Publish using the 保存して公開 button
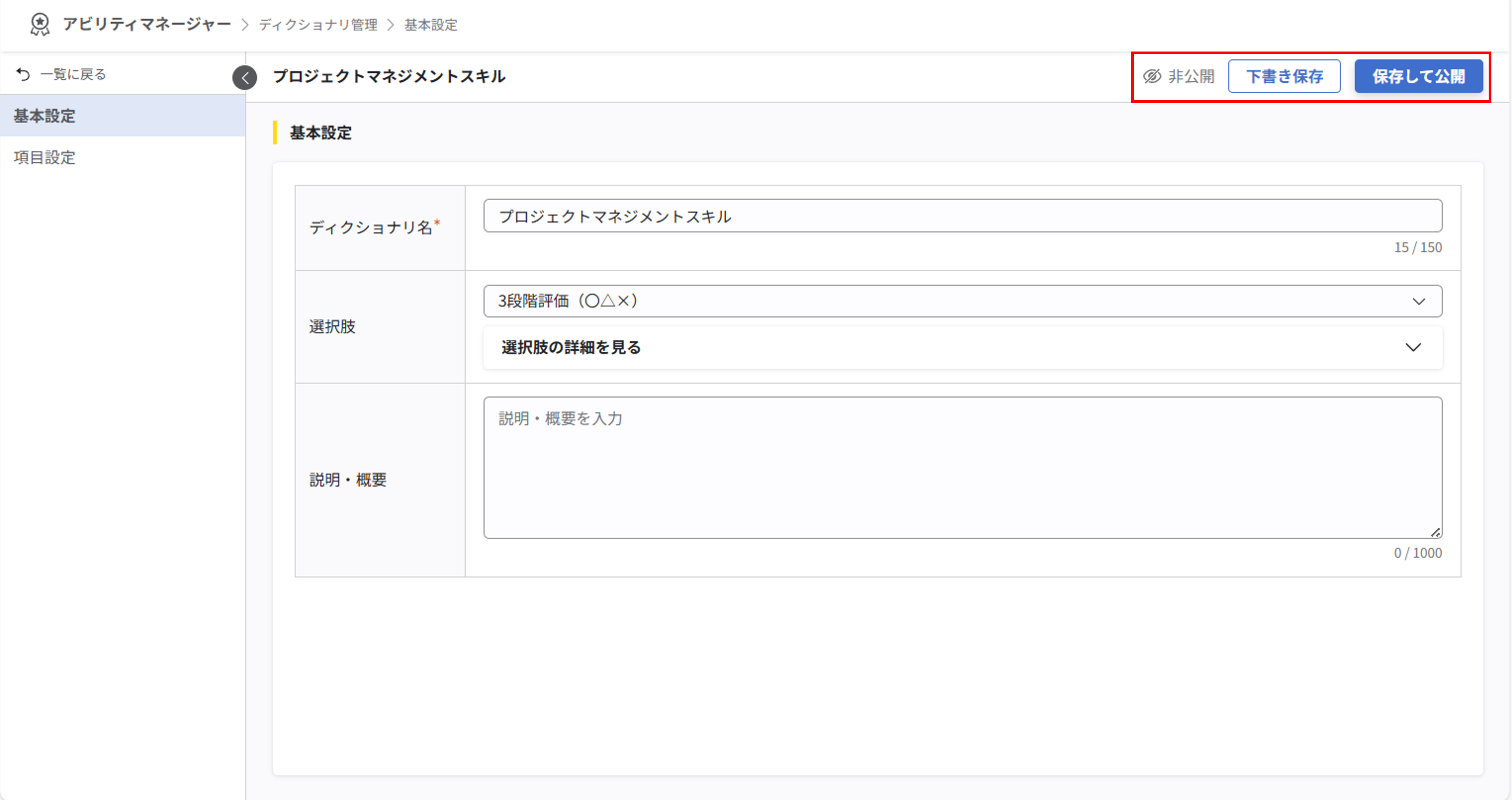1512x800 pixels. (x=1419, y=76)
